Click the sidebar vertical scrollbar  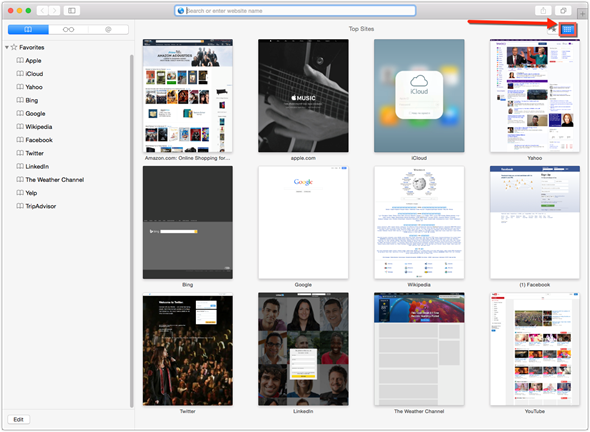point(132,231)
